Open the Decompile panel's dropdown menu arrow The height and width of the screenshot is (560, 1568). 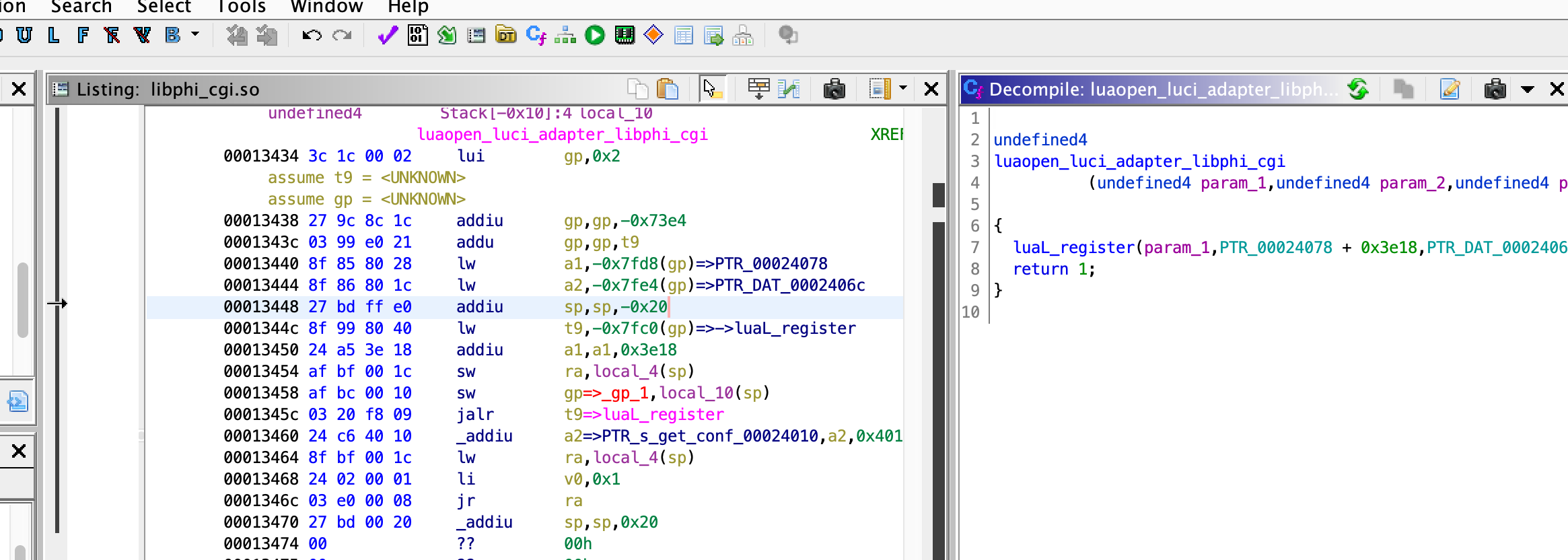click(x=1528, y=89)
